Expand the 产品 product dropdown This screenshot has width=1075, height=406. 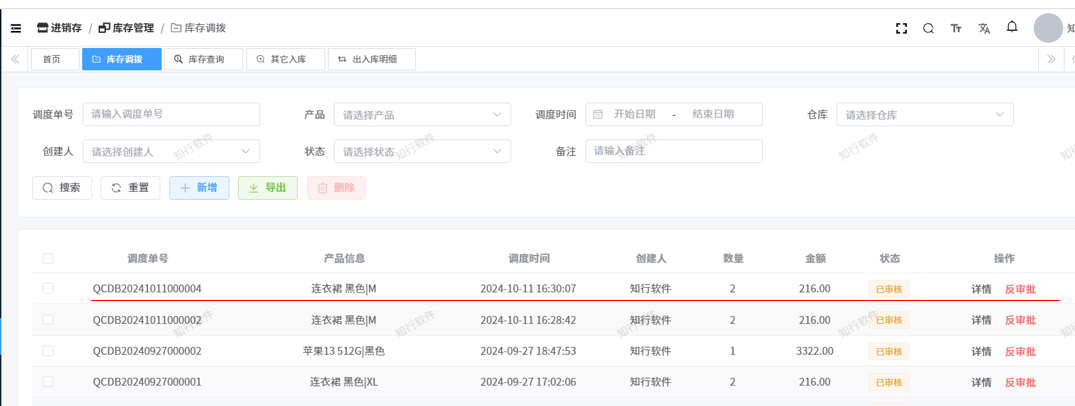422,115
